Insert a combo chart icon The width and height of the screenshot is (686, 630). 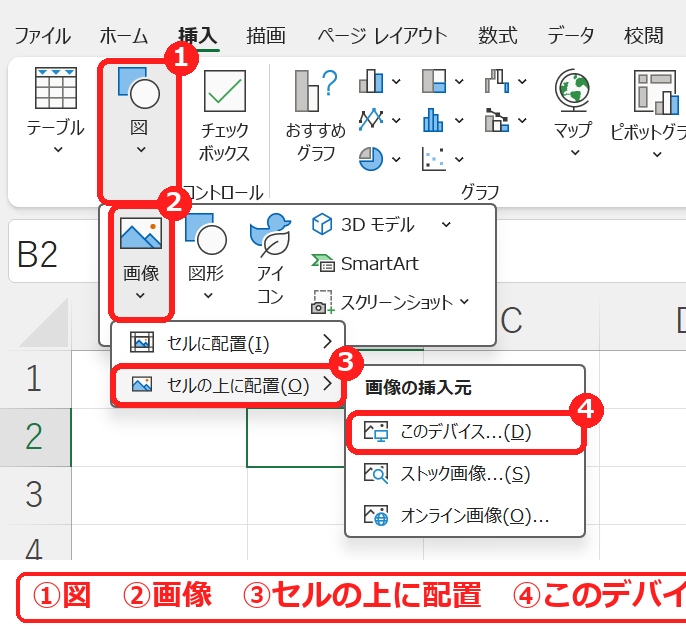point(497,119)
